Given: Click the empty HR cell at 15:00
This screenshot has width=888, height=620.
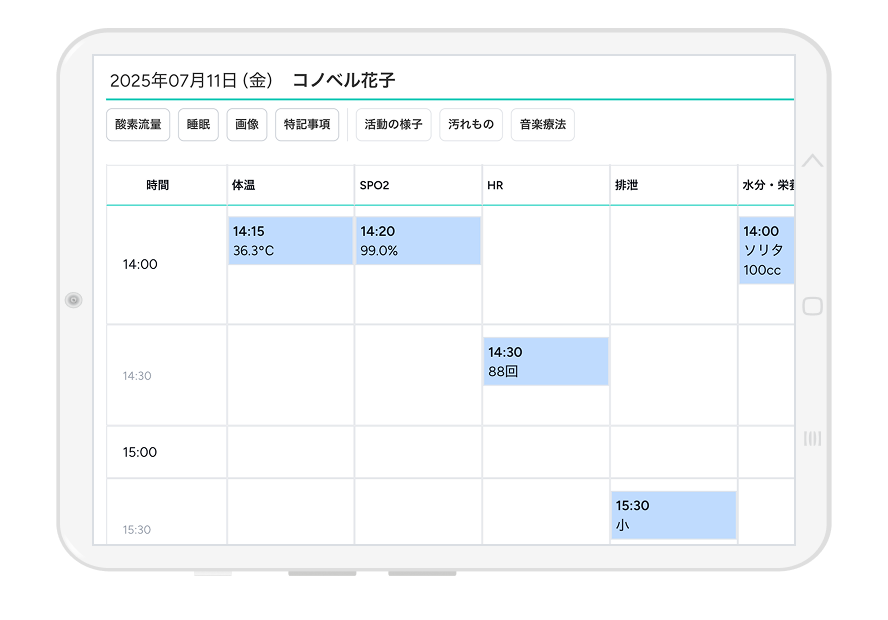Looking at the screenshot, I should pos(546,452).
